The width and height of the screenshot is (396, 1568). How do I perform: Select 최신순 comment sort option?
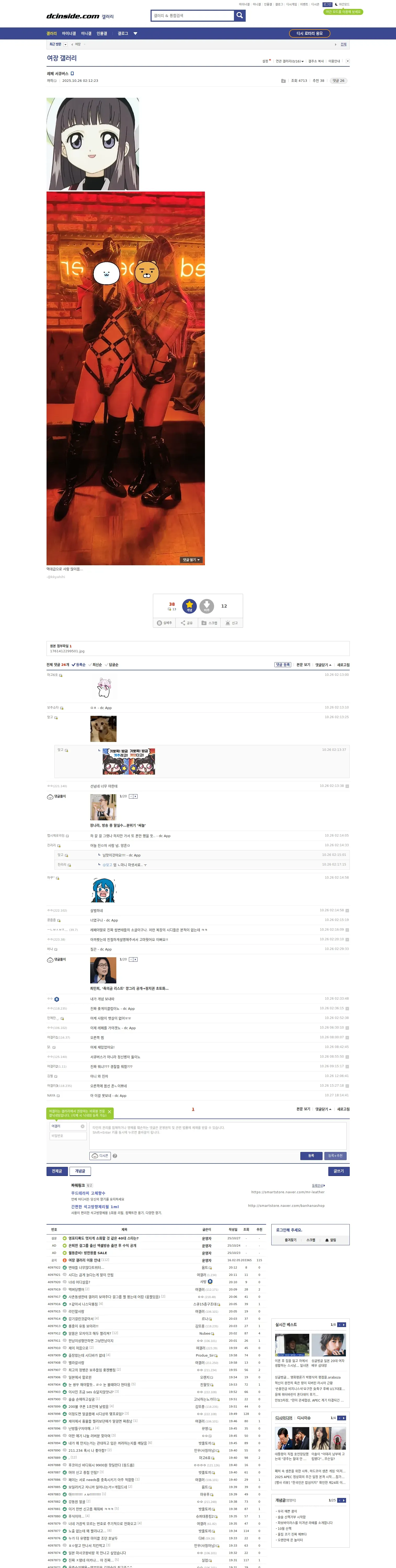tap(96, 665)
